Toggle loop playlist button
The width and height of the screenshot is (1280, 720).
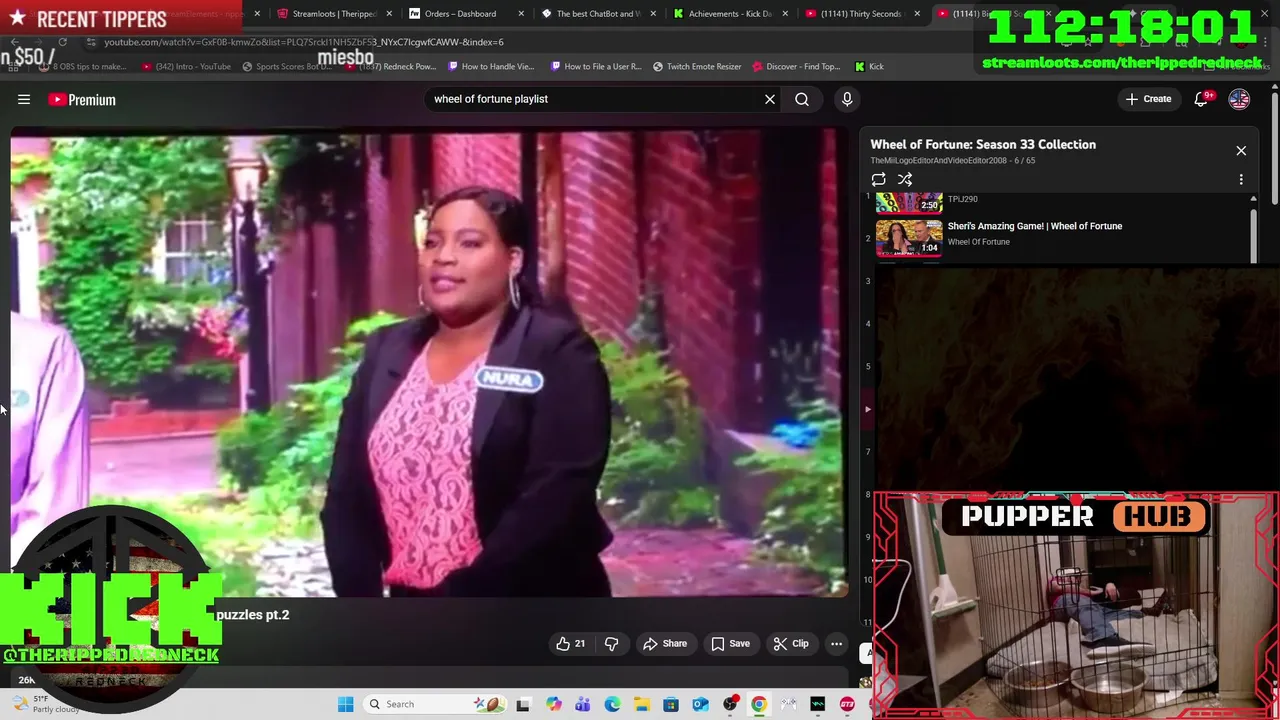[x=878, y=180]
